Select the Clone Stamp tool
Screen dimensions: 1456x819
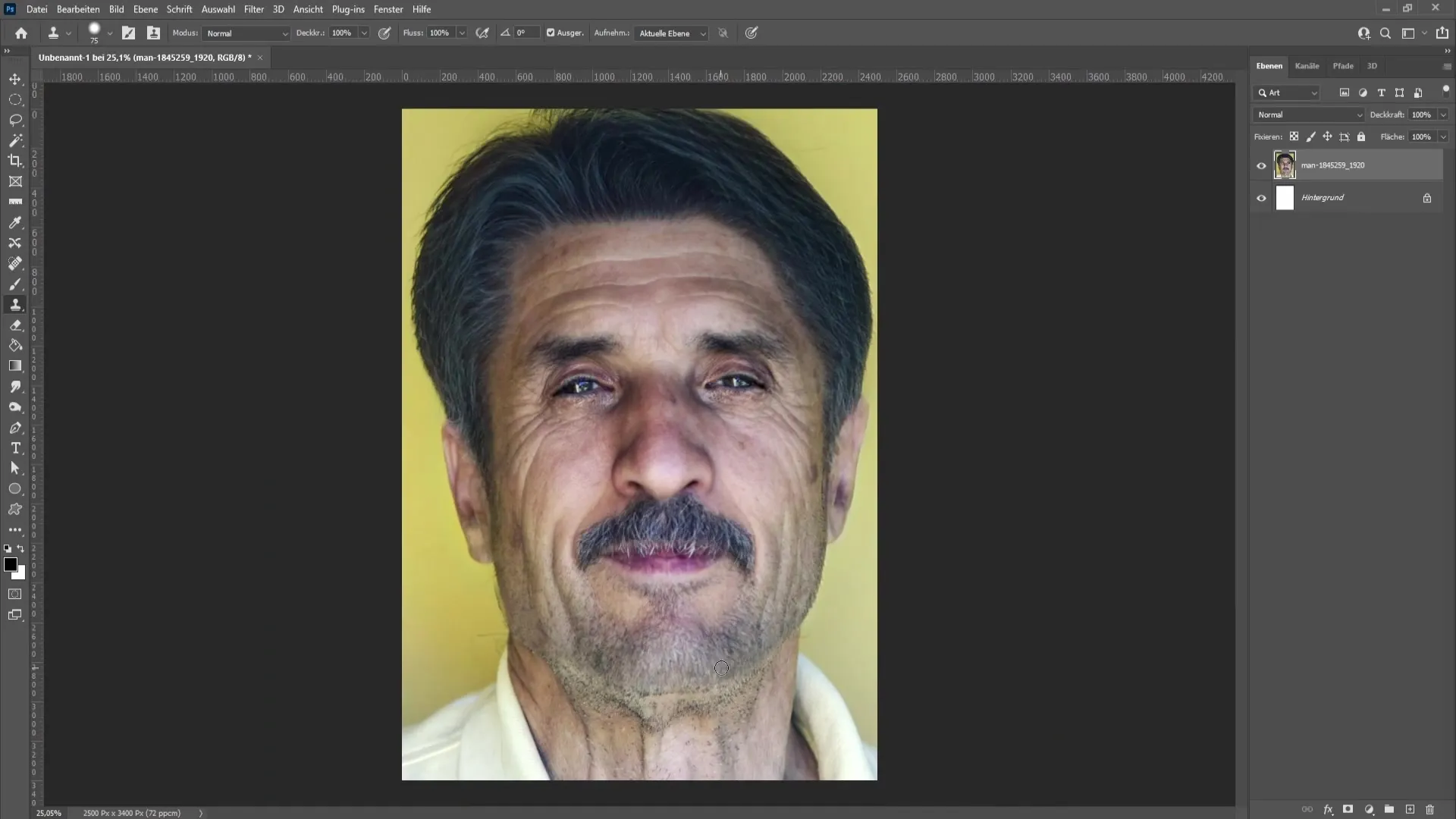coord(15,304)
